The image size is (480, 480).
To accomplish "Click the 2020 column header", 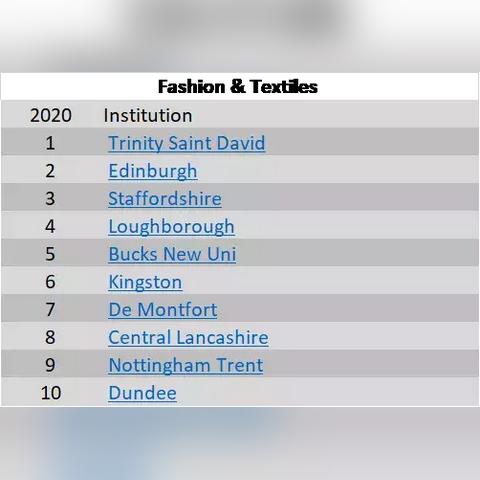I will coord(51,116).
